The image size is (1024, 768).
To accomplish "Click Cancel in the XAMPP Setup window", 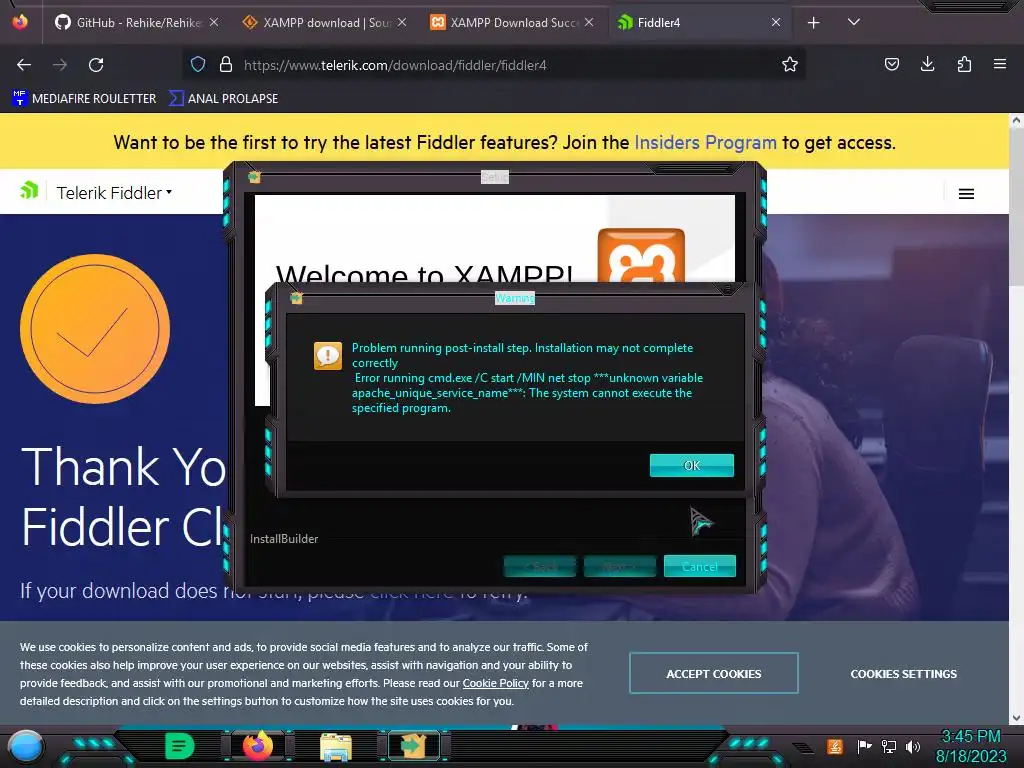I will [699, 566].
